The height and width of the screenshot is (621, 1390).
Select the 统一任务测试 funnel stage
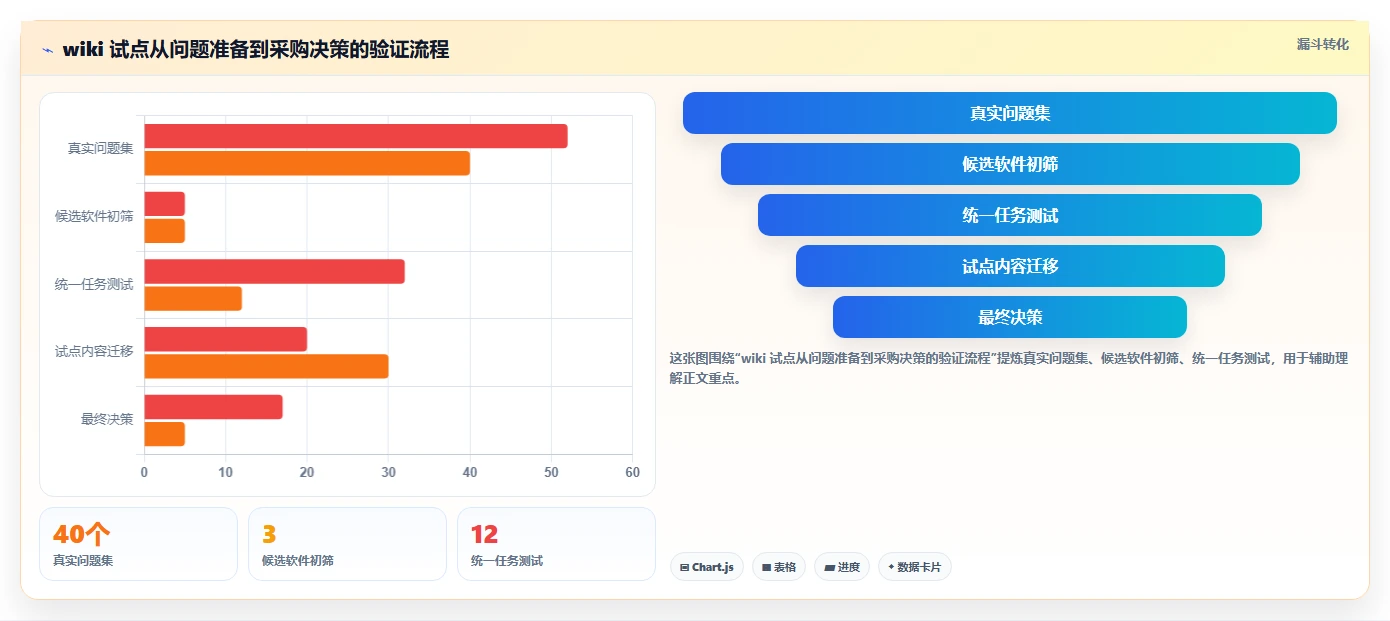1010,215
